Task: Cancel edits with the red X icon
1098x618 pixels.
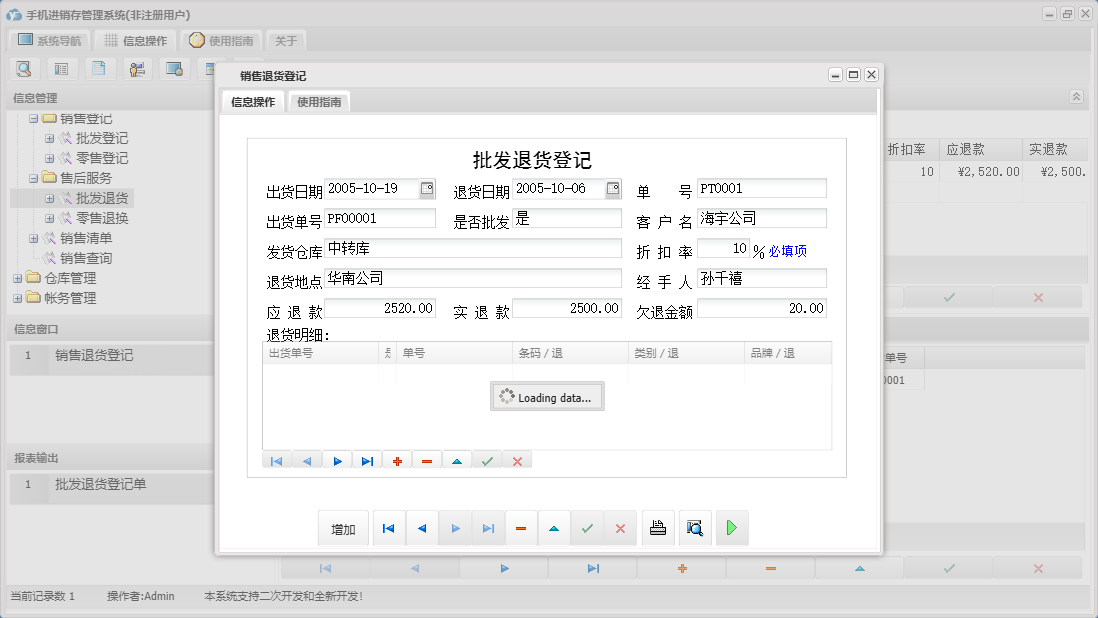Action: coord(516,460)
